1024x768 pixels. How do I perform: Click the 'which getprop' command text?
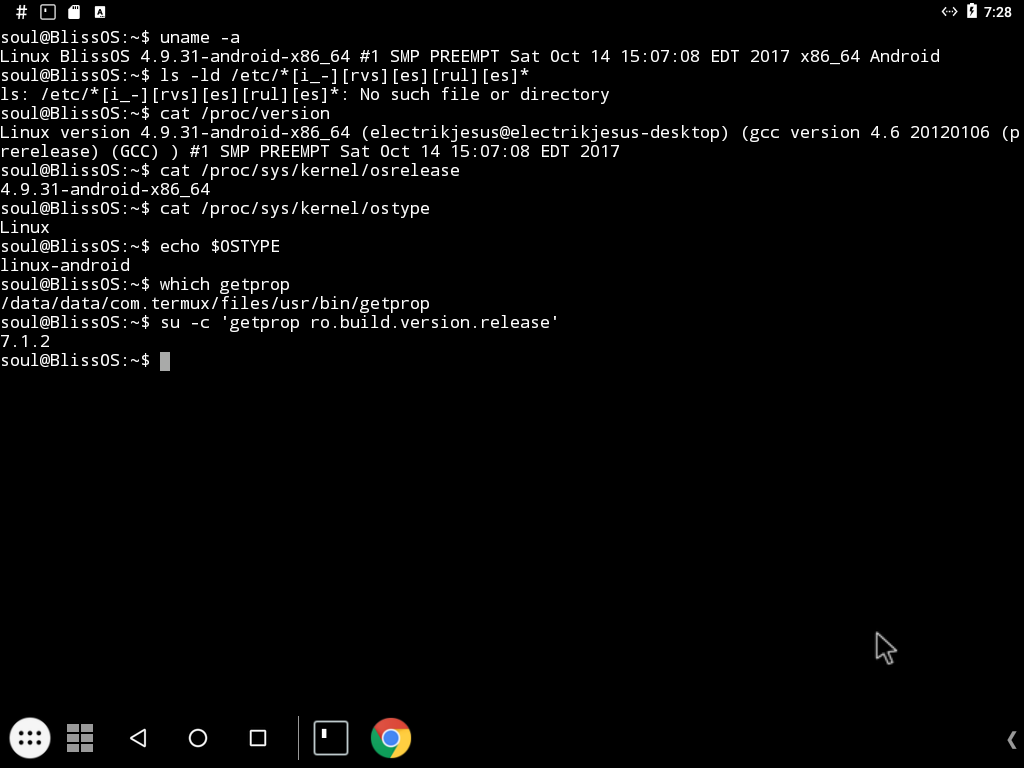225,285
